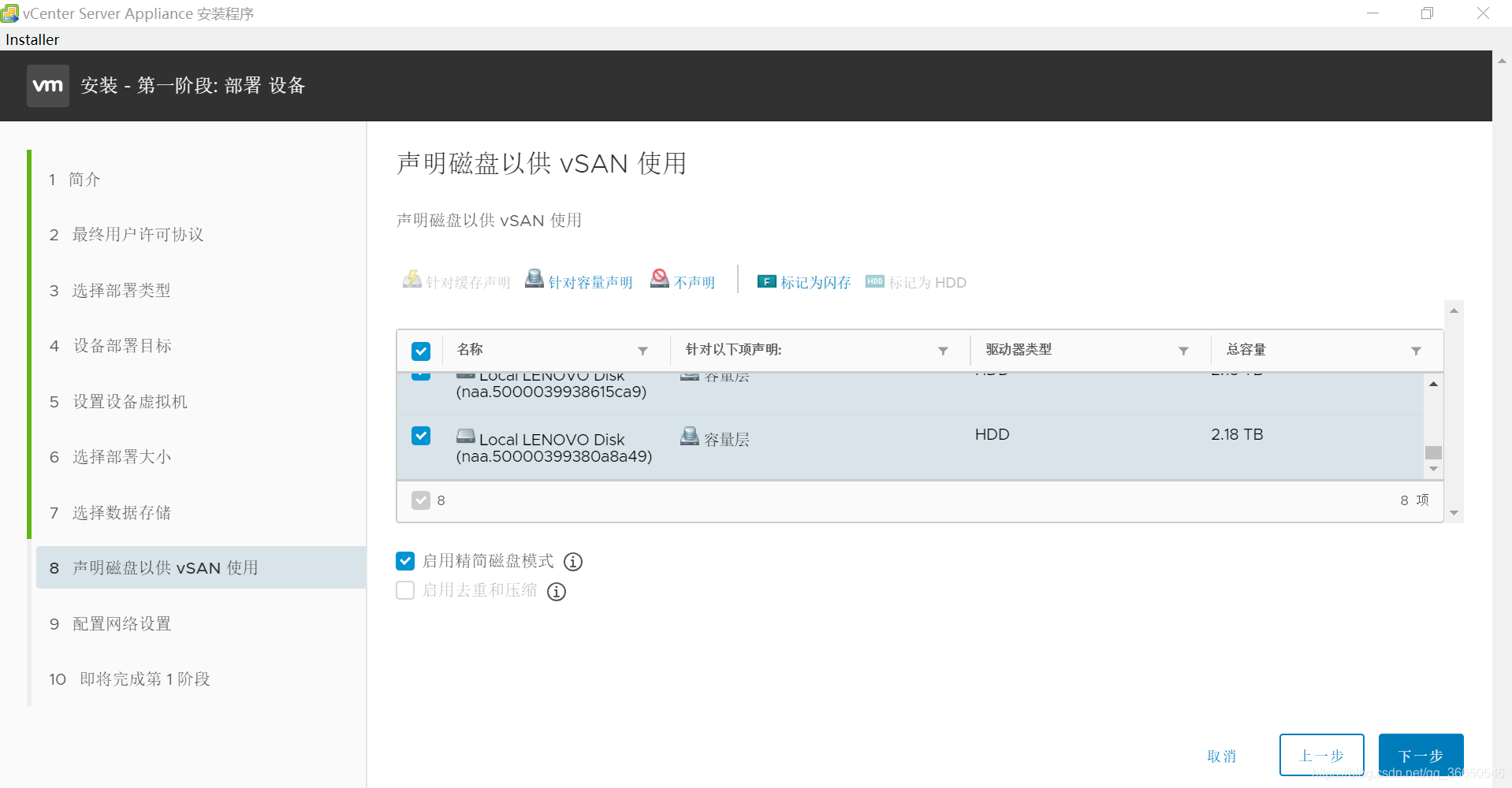Uncheck the disk naa.5000039938615ca9 checkbox
The width and height of the screenshot is (1512, 788).
tap(421, 376)
